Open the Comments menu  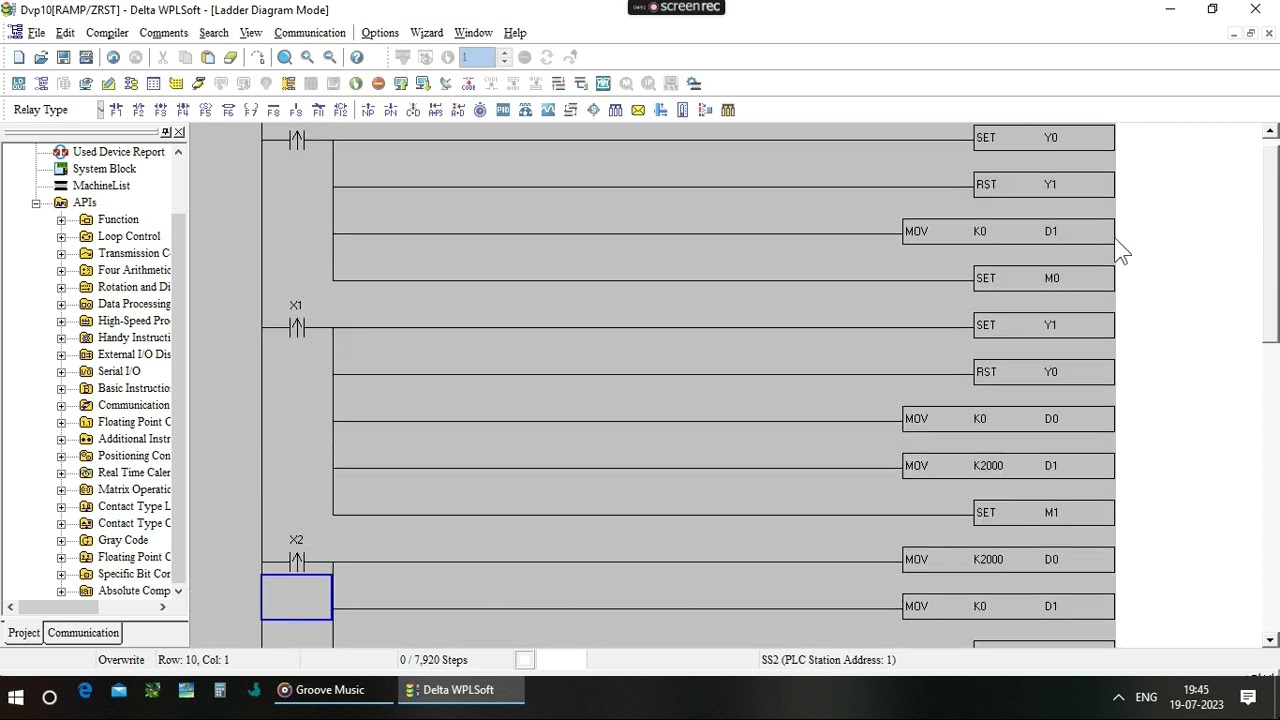164,33
